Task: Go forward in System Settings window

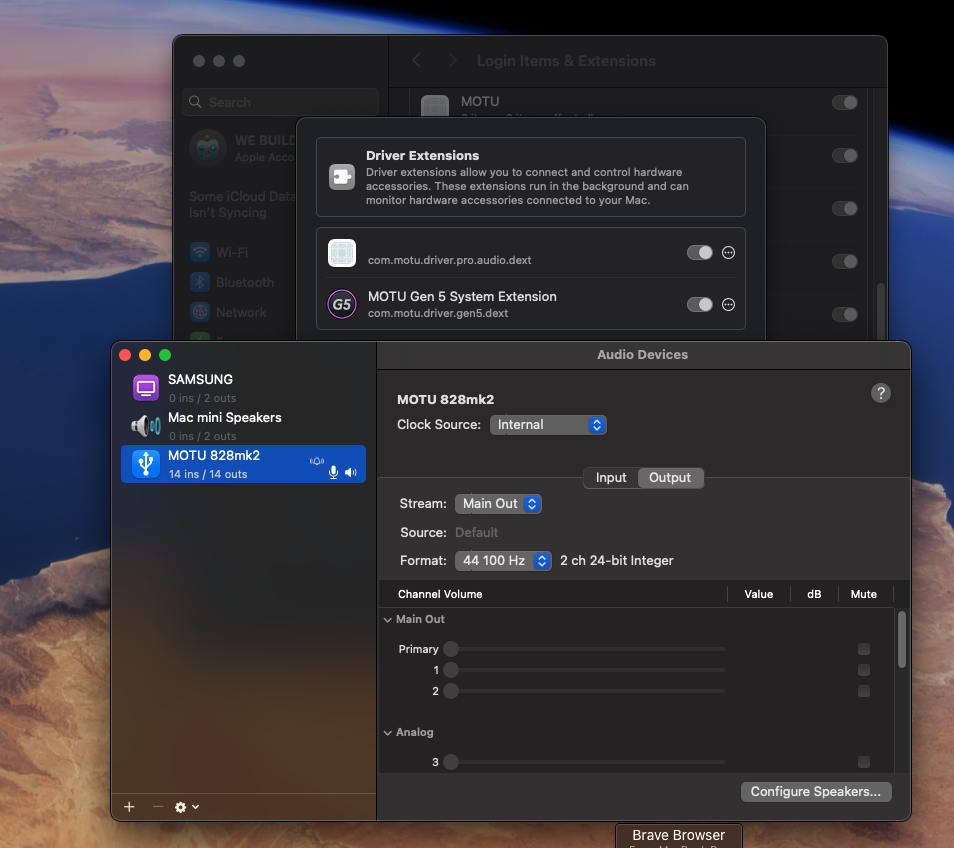Action: click(452, 60)
